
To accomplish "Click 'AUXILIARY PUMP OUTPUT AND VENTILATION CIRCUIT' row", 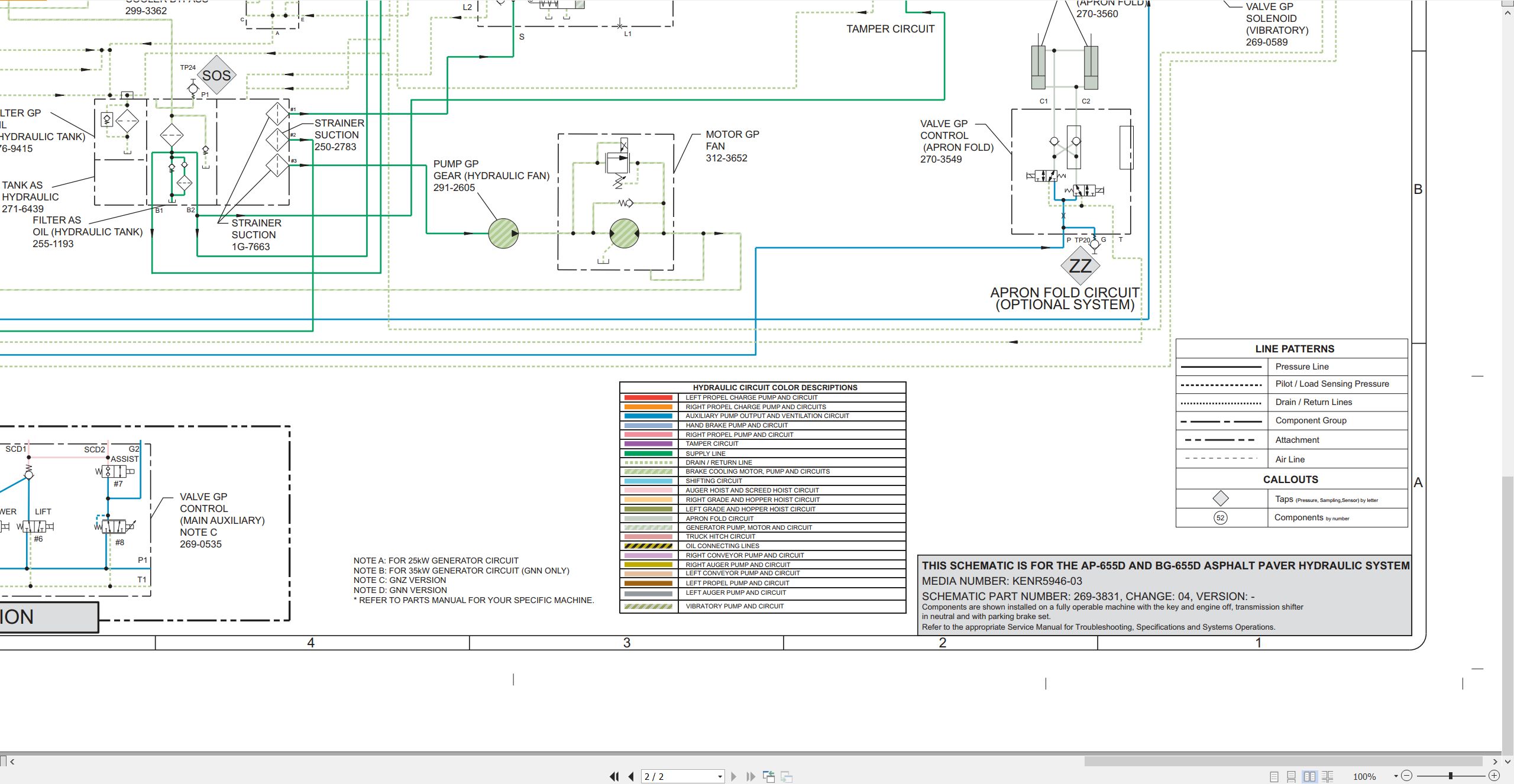I will pos(763,416).
